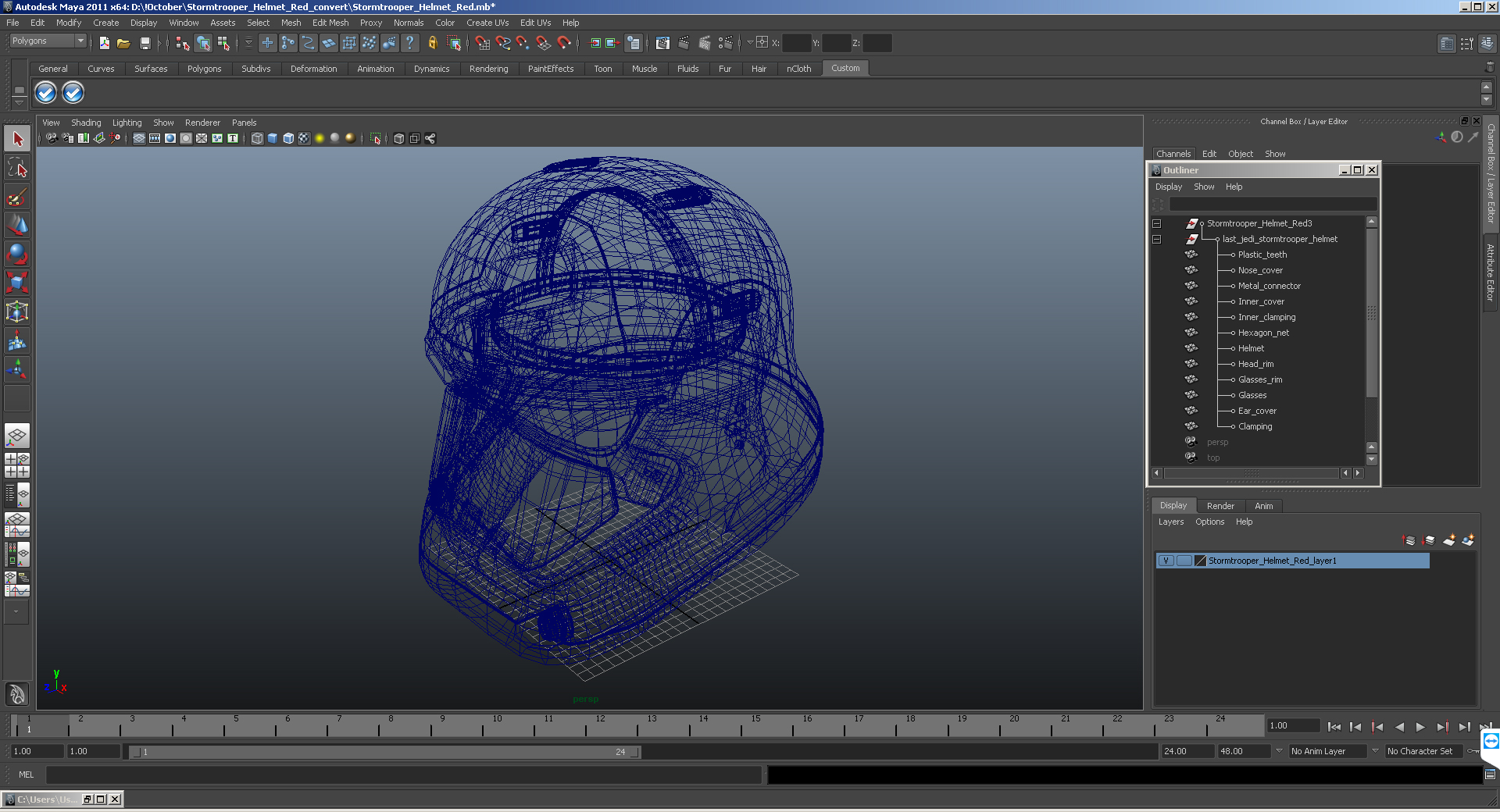Collapse the Stormtrooper_Helmet_Red3 node in Outliner
The height and width of the screenshot is (812, 1500).
1157,223
